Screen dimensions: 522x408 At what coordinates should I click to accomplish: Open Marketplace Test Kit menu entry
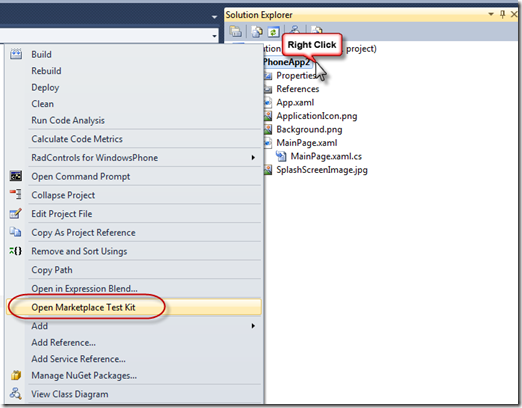pos(134,307)
